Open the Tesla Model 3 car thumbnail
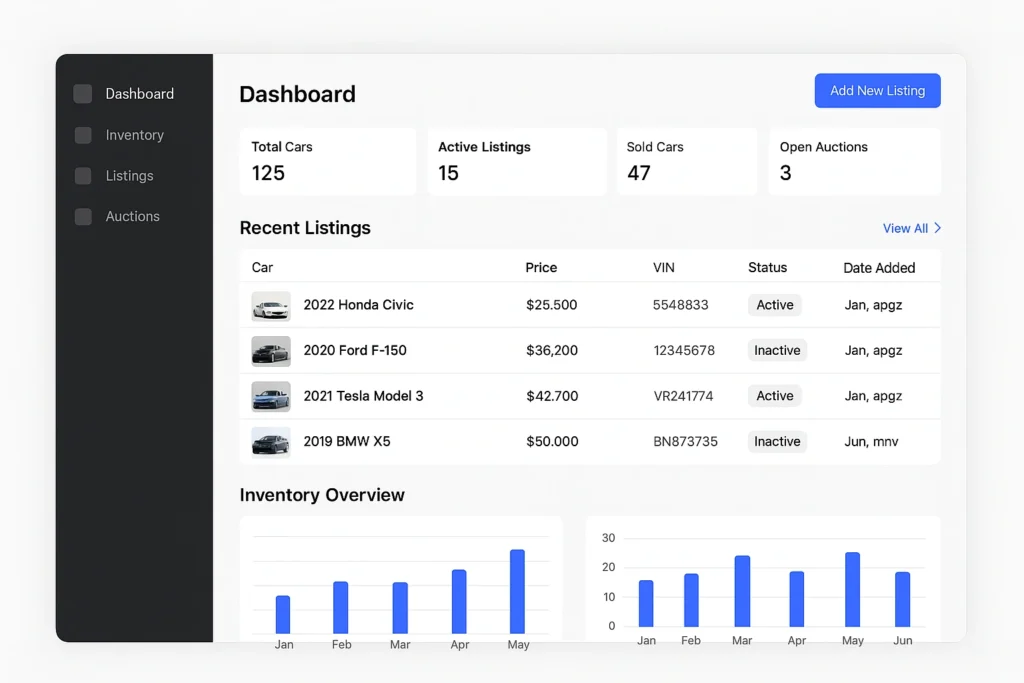The width and height of the screenshot is (1024, 683). (271, 397)
